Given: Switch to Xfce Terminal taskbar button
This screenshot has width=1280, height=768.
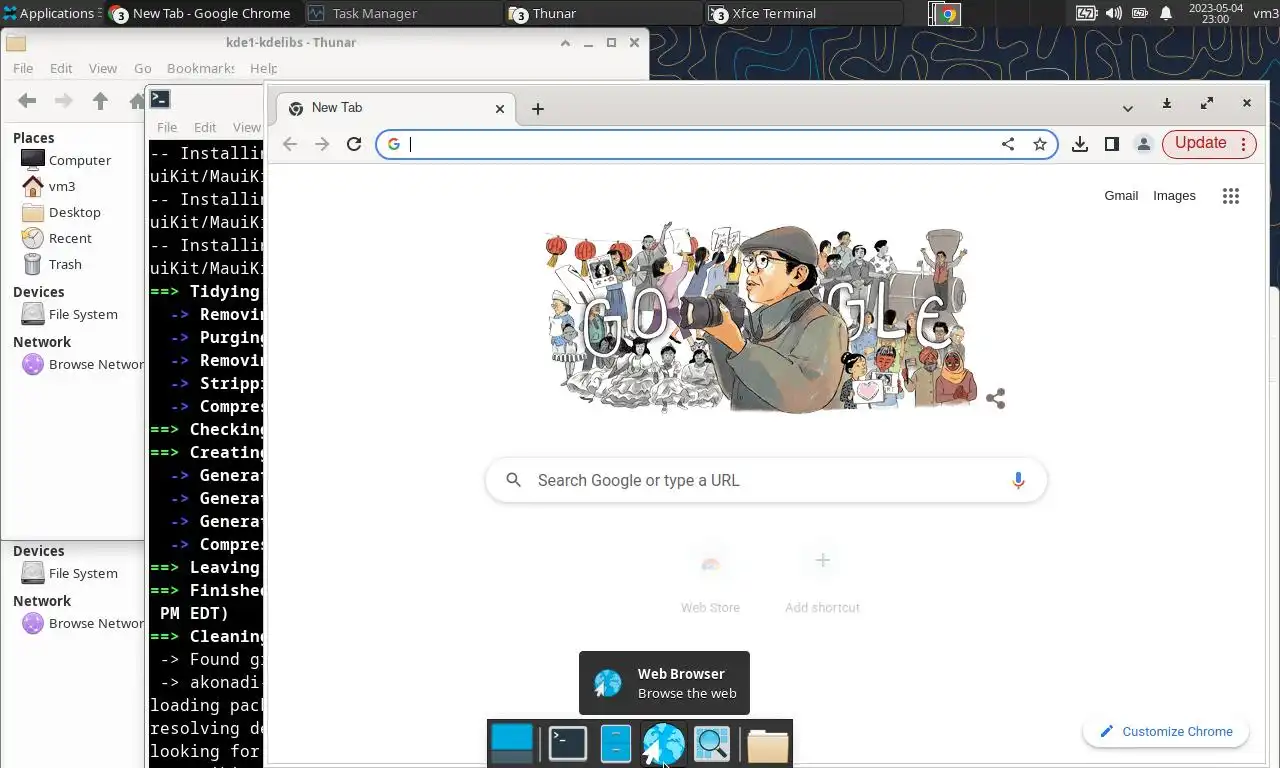Looking at the screenshot, I should click(803, 13).
